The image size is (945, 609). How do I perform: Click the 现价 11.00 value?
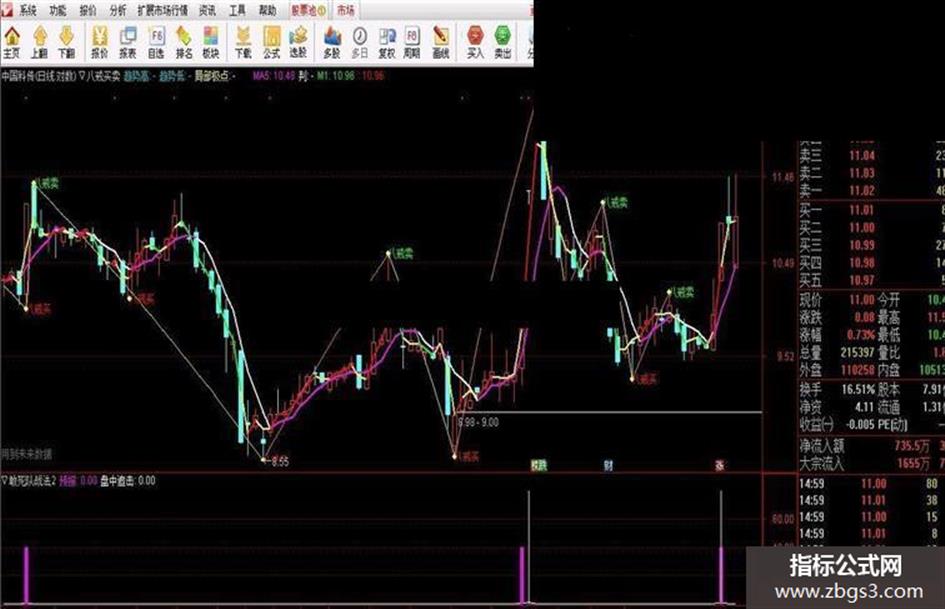click(862, 300)
